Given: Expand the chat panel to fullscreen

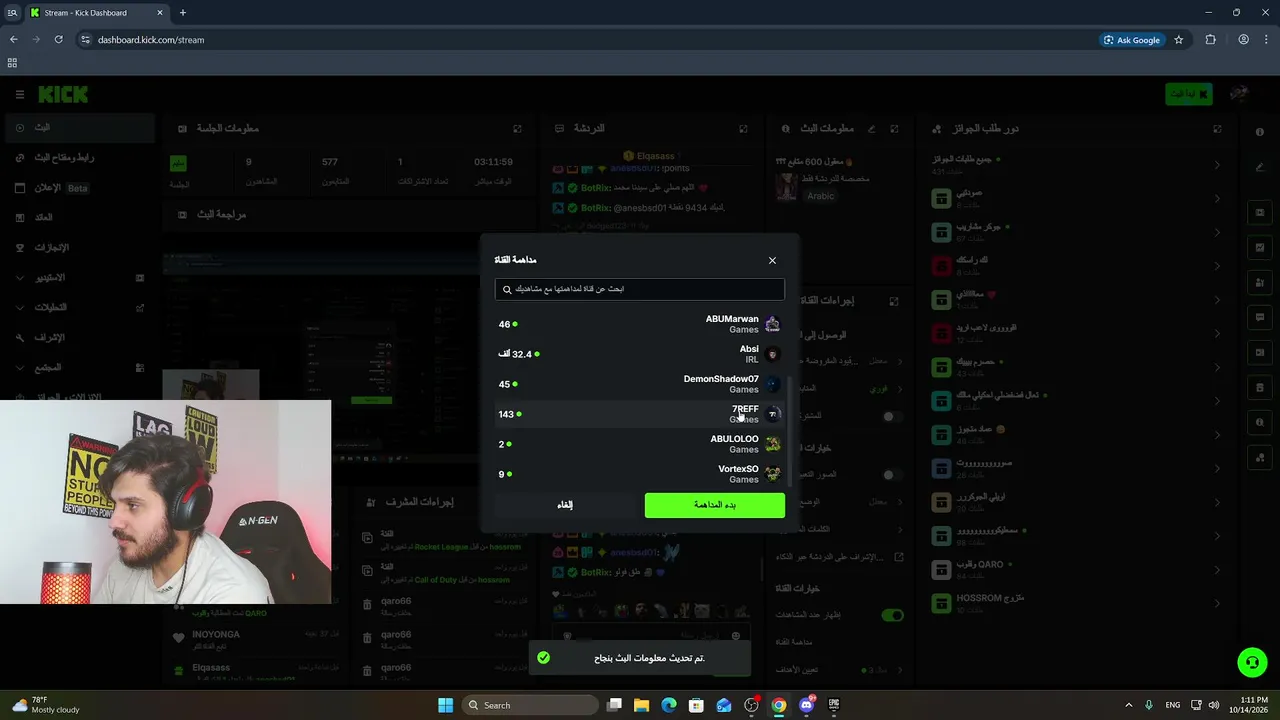Looking at the screenshot, I should [743, 129].
